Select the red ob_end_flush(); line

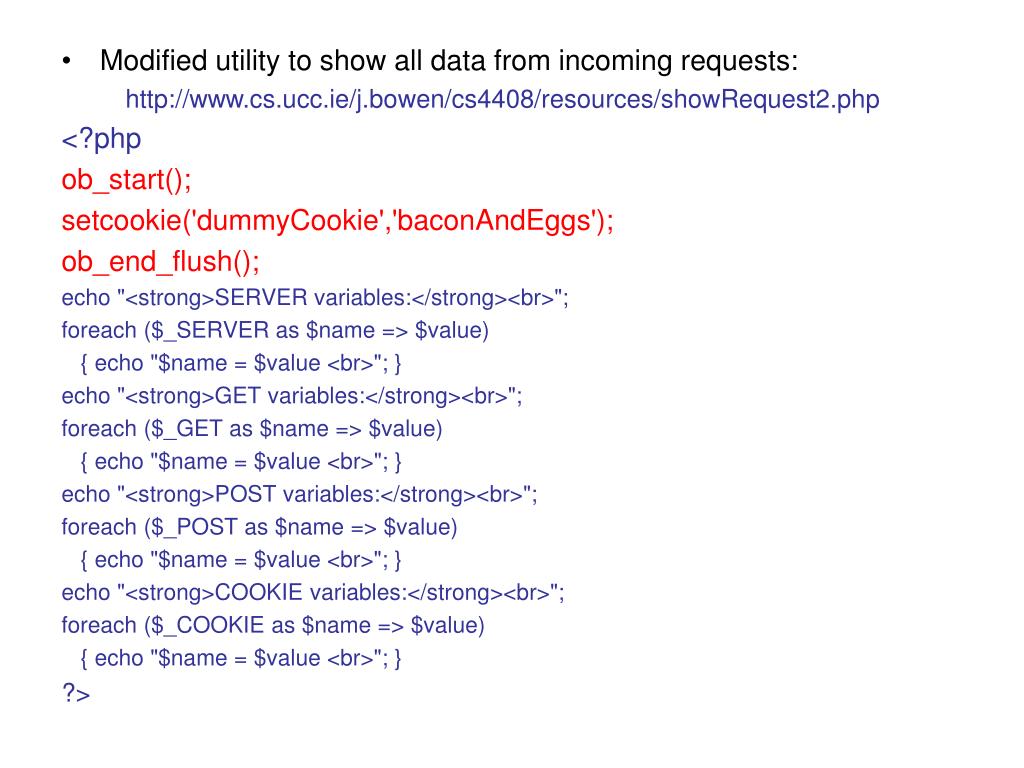pos(160,262)
